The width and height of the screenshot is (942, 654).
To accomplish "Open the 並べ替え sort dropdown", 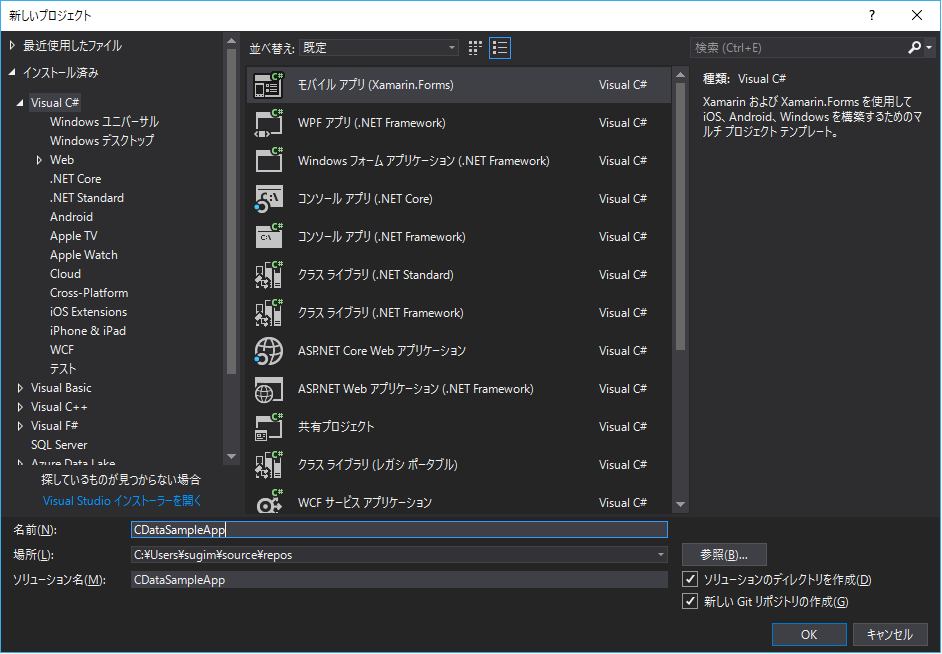I will click(378, 48).
